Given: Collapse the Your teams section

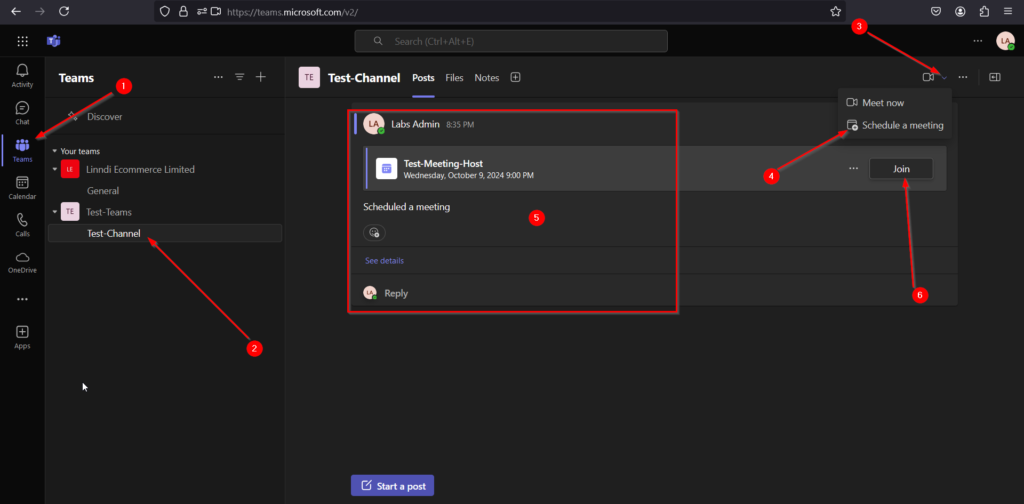Looking at the screenshot, I should pyautogui.click(x=55, y=151).
